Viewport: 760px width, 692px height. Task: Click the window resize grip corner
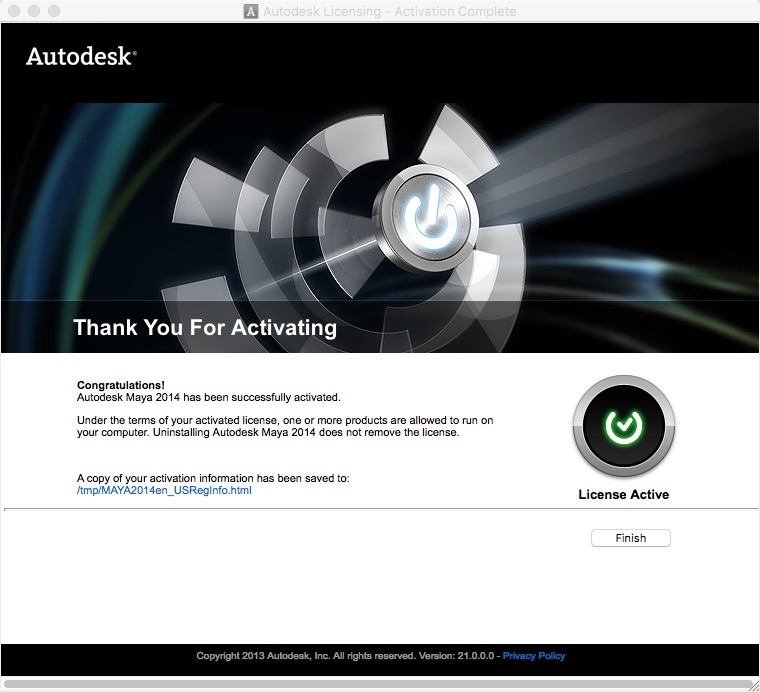tap(754, 685)
